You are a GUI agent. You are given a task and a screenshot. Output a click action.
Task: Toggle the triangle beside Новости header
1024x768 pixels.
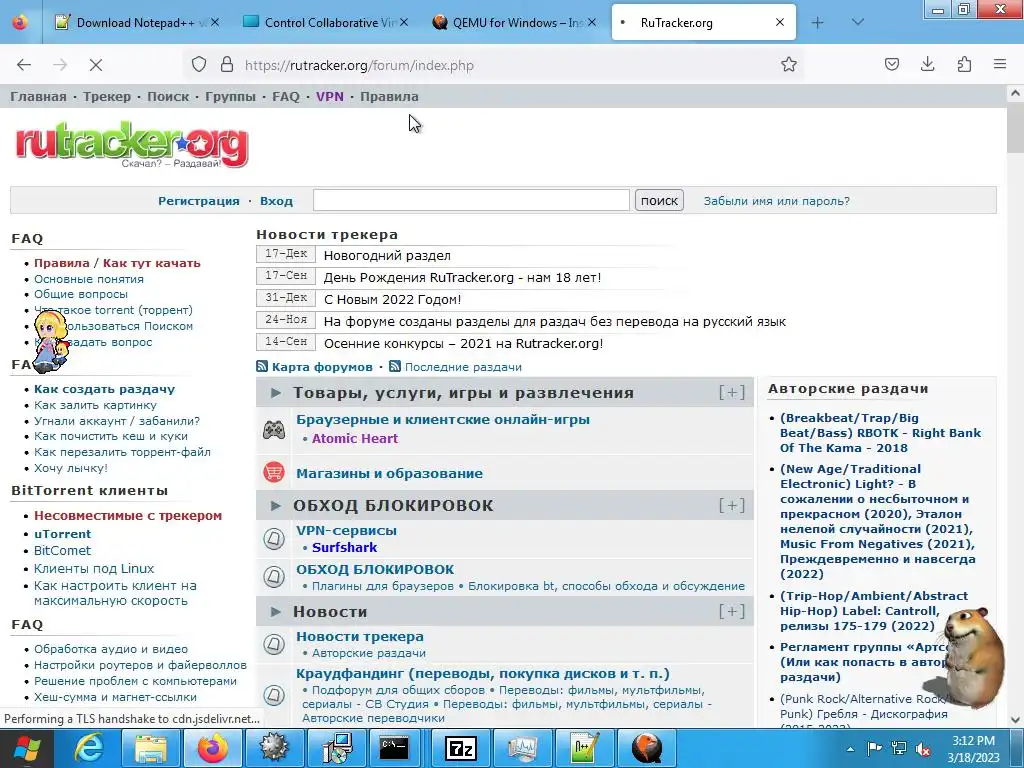[x=276, y=612]
